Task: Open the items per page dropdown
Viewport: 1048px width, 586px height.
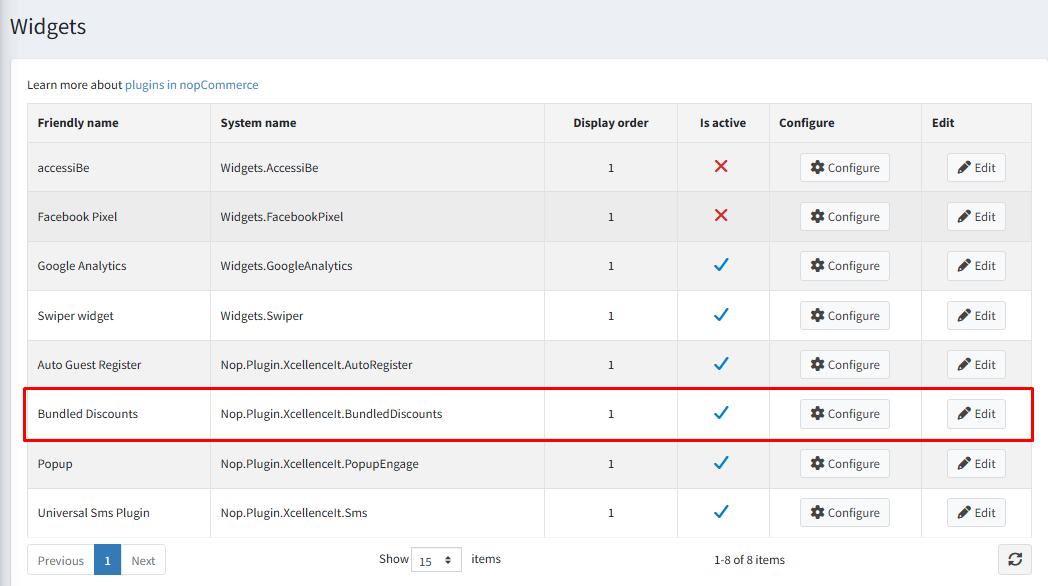Action: (436, 560)
